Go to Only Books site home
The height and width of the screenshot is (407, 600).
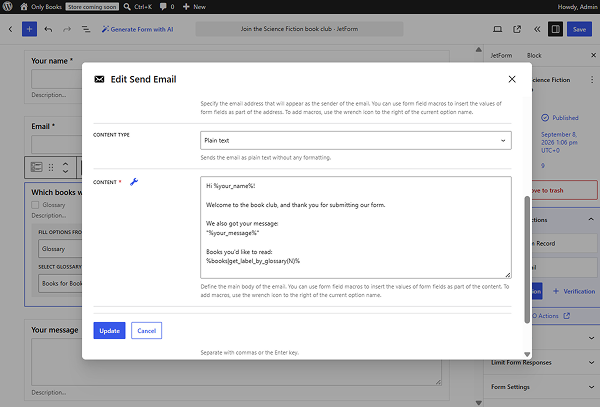(x=41, y=7)
